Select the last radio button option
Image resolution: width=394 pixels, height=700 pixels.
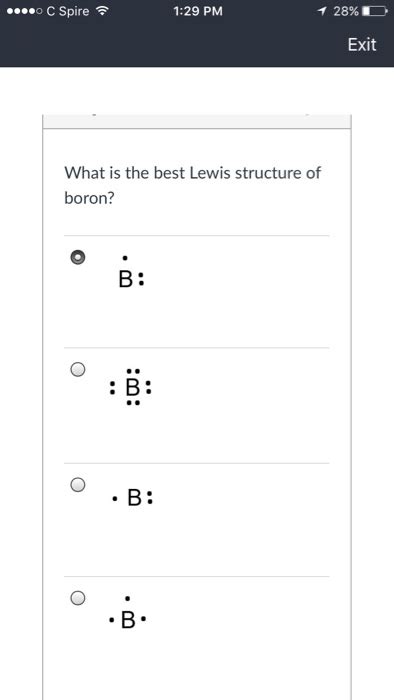pos(78,597)
